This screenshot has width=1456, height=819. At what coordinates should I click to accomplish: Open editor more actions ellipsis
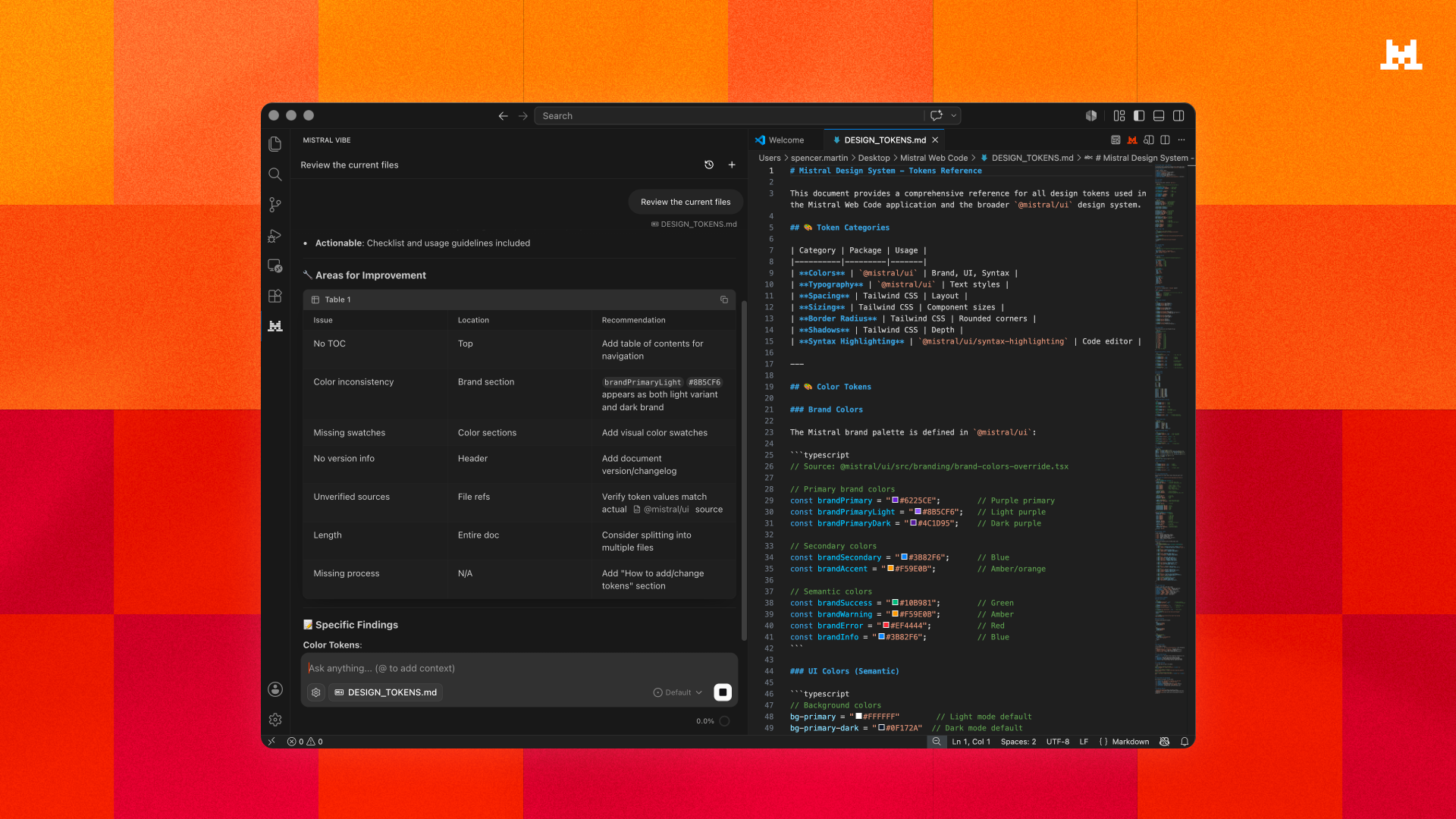click(x=1181, y=140)
